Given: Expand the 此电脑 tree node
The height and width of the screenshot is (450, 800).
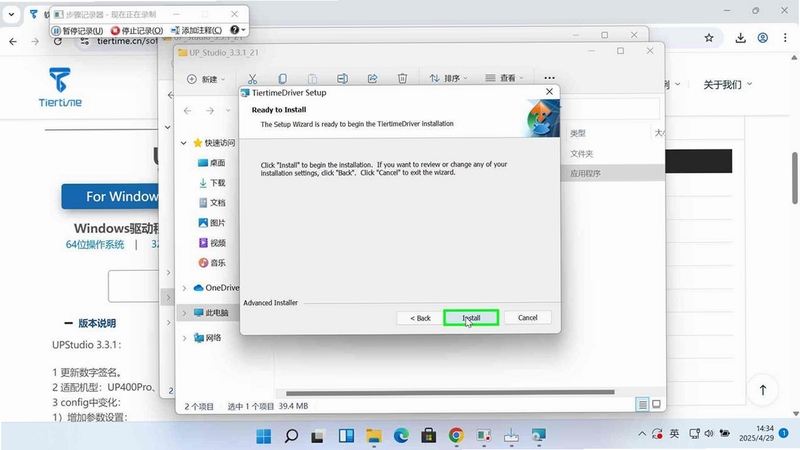Looking at the screenshot, I should 184,313.
